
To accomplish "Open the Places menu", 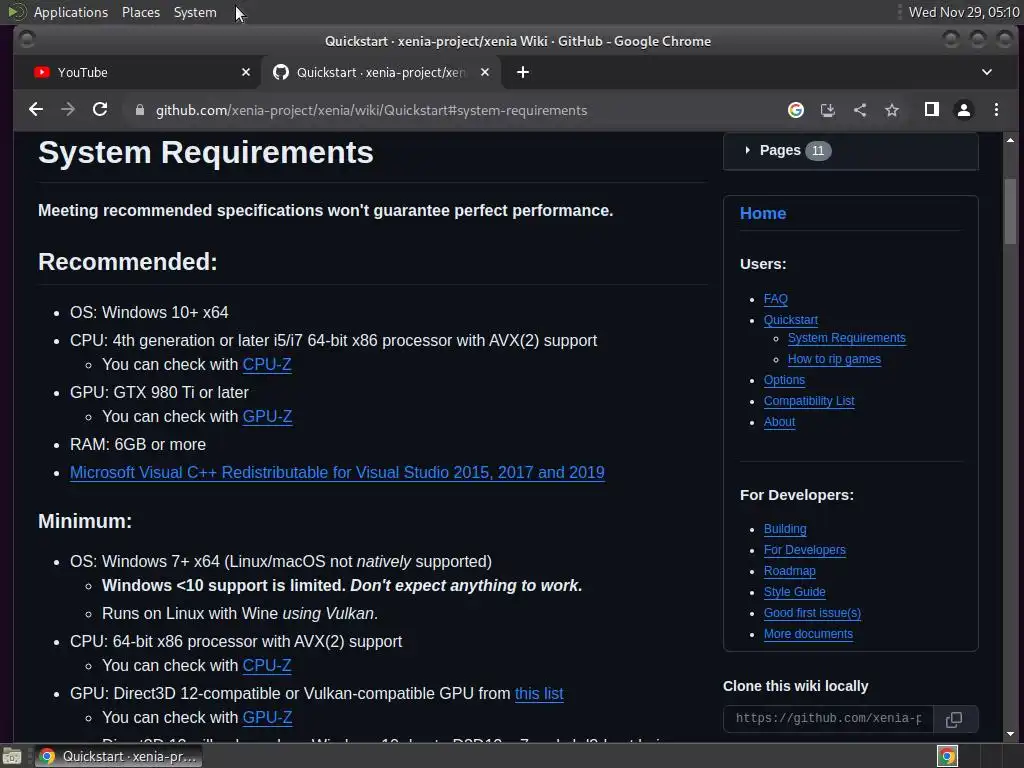I will pyautogui.click(x=141, y=12).
